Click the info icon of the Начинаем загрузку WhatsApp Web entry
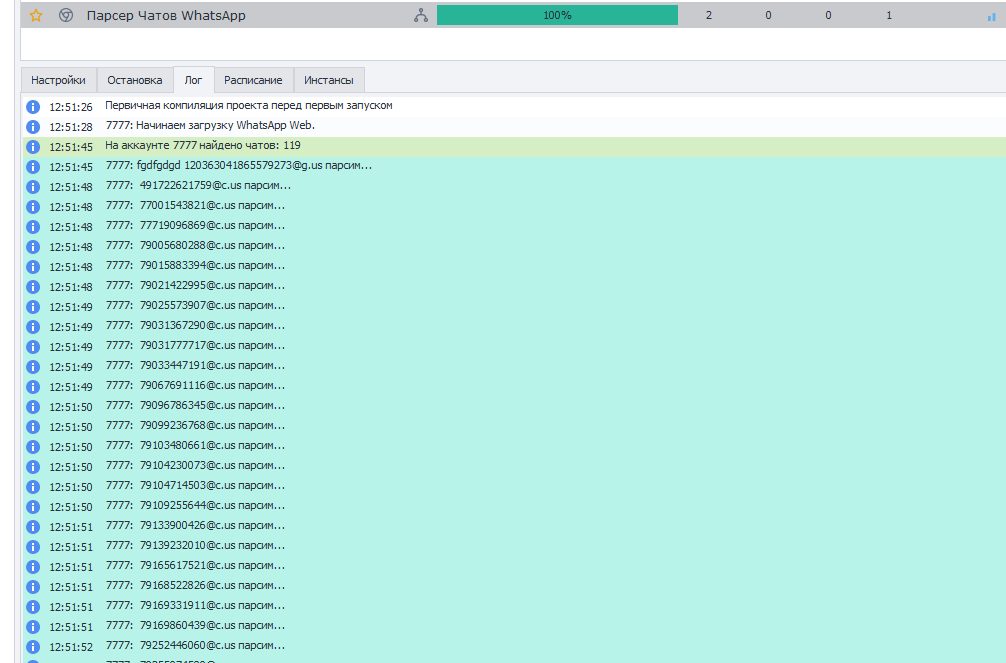Image resolution: width=1006 pixels, height=663 pixels. point(33,126)
